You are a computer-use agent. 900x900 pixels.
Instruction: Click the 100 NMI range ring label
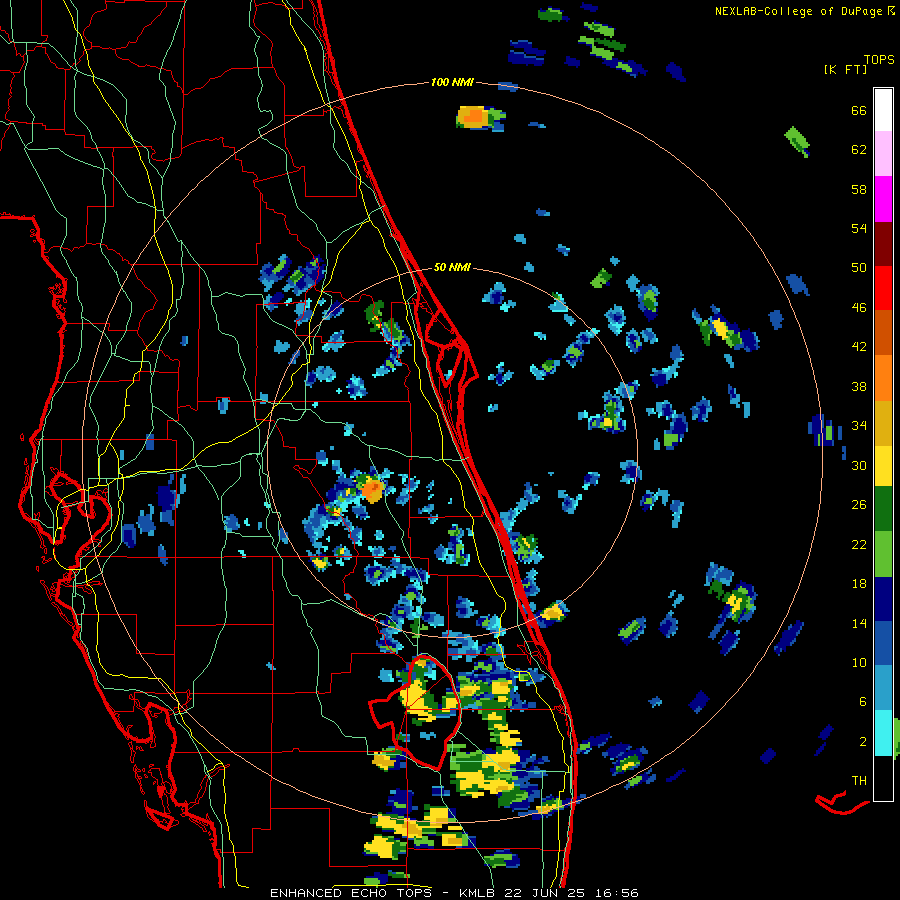tap(452, 83)
